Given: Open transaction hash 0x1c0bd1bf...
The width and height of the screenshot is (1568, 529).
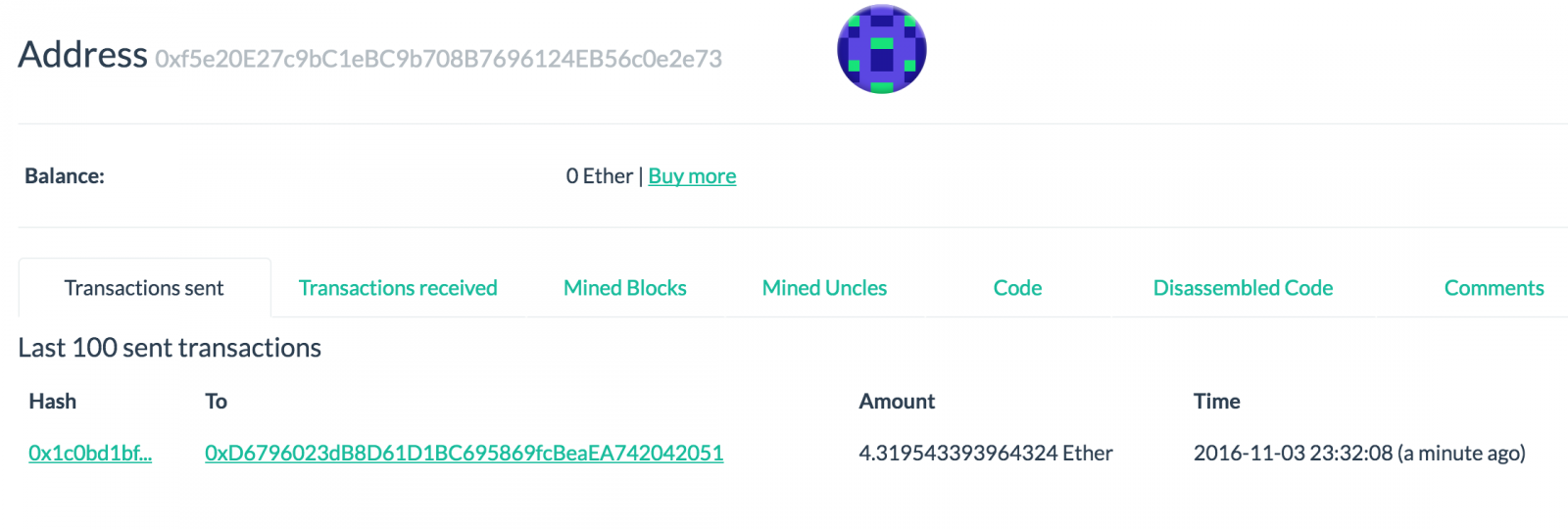Looking at the screenshot, I should click(x=90, y=453).
